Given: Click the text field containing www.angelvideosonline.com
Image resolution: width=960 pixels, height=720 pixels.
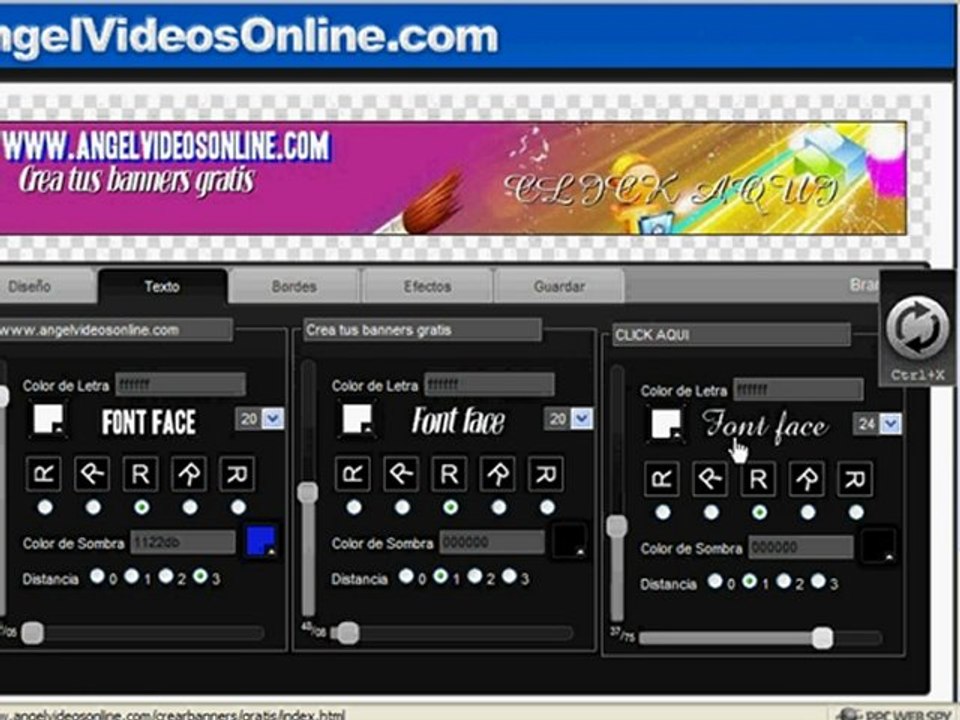Looking at the screenshot, I should coord(115,330).
